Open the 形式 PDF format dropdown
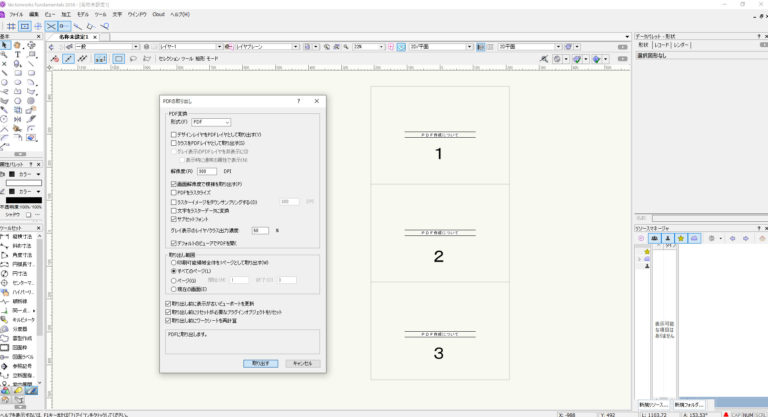 (x=212, y=122)
